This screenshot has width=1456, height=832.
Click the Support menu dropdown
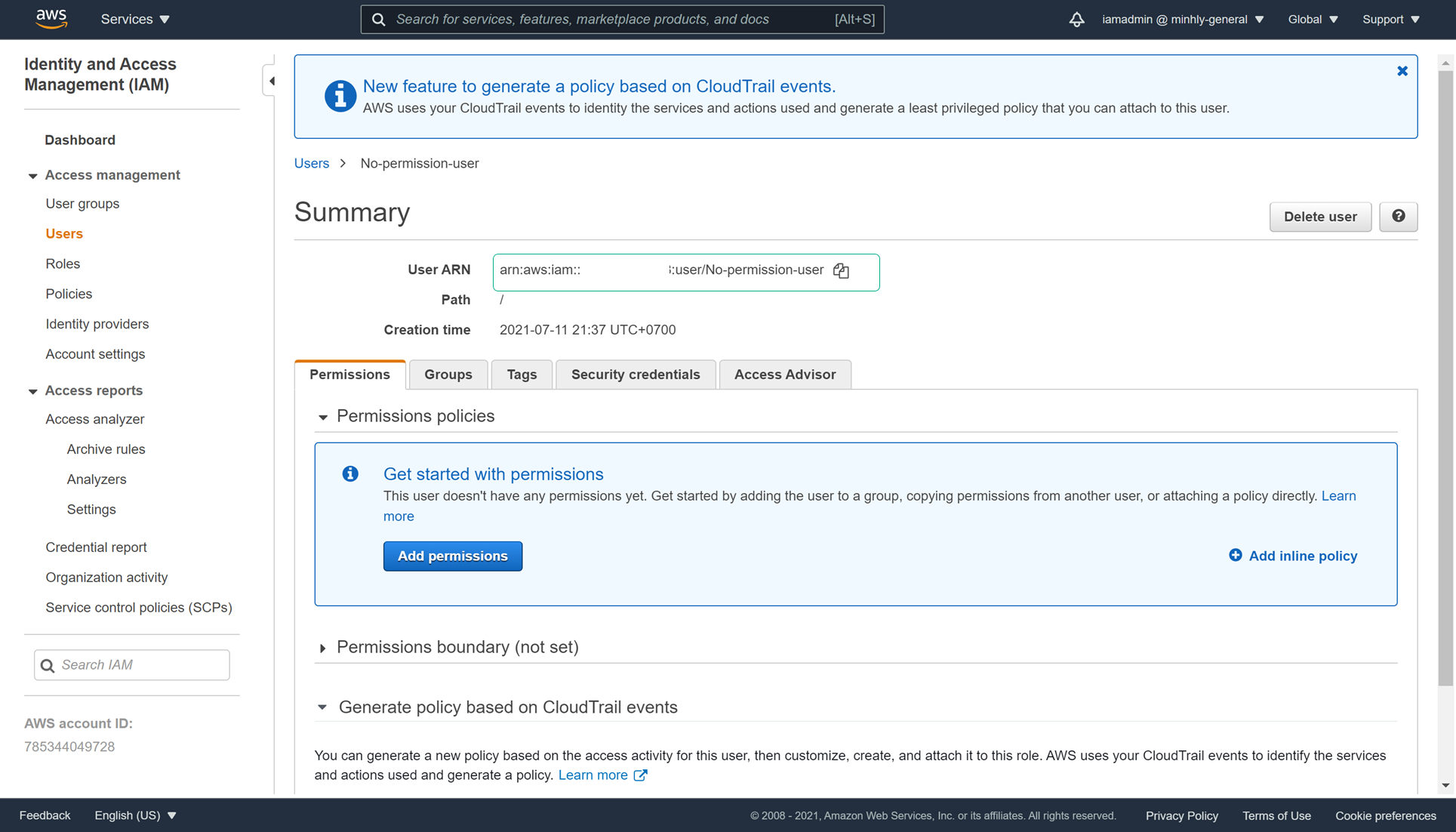point(1392,19)
